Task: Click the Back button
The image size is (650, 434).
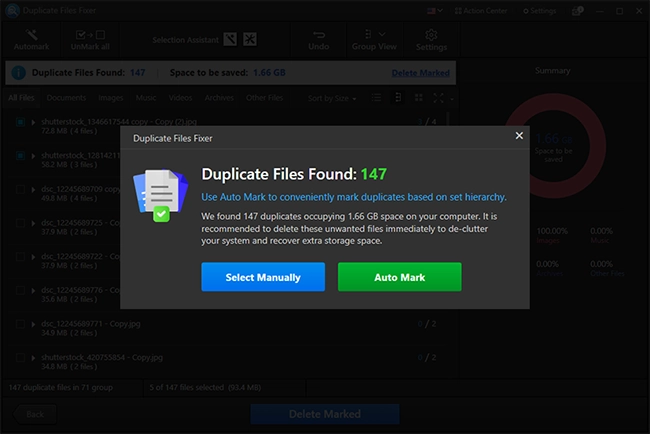Action: point(35,414)
